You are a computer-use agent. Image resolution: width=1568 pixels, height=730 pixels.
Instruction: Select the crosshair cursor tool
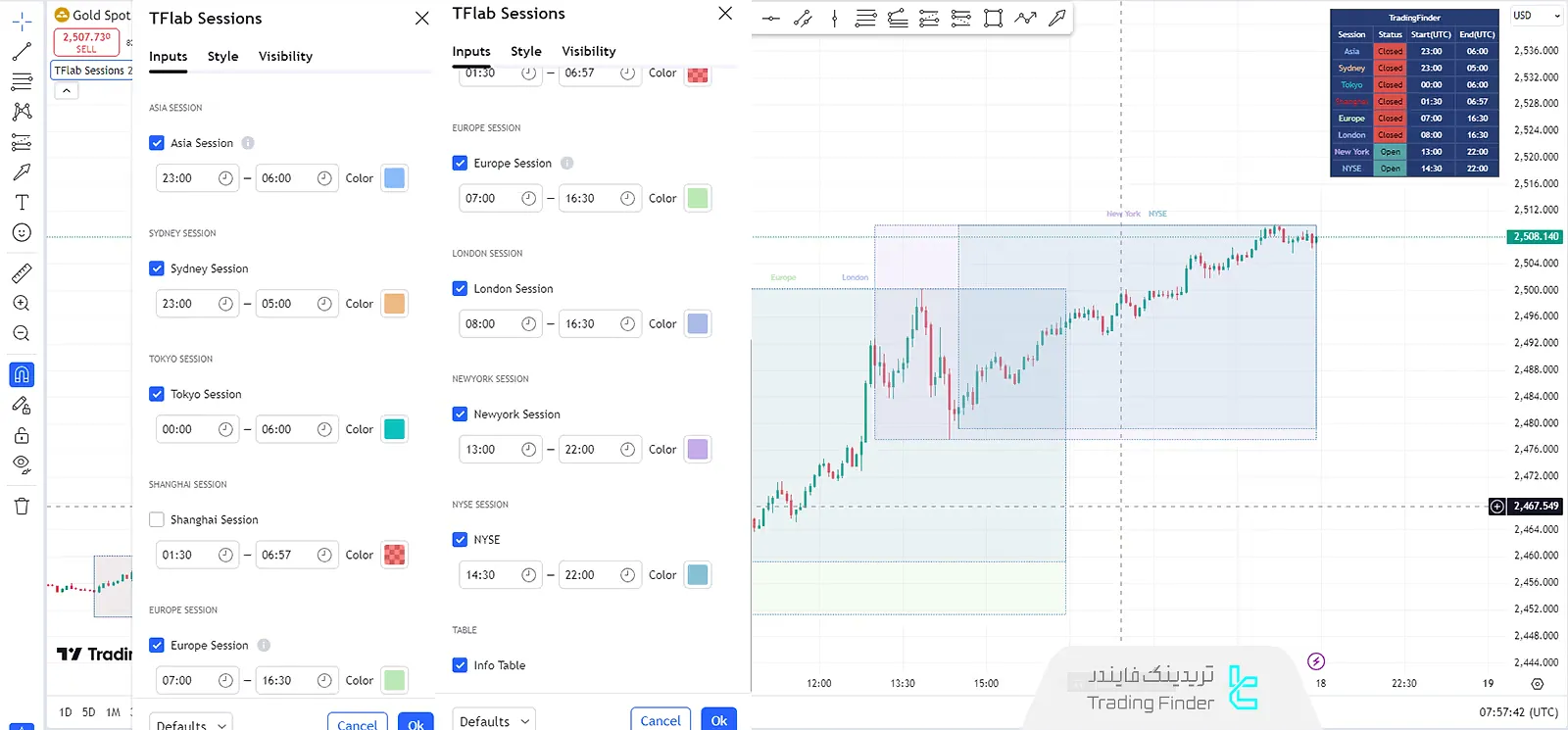click(x=22, y=21)
